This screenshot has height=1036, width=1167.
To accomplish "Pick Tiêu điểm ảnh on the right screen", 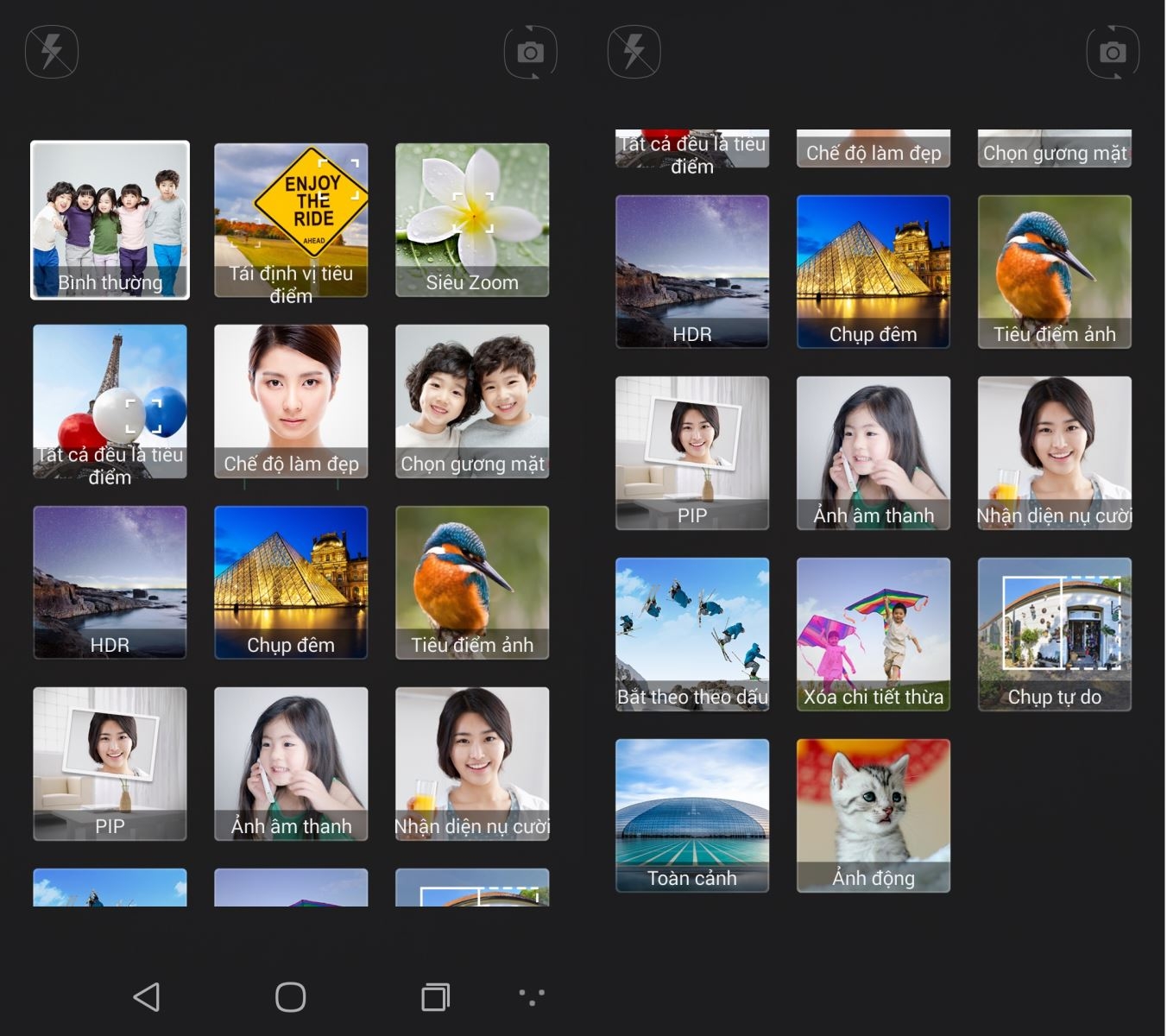I will tap(1055, 272).
